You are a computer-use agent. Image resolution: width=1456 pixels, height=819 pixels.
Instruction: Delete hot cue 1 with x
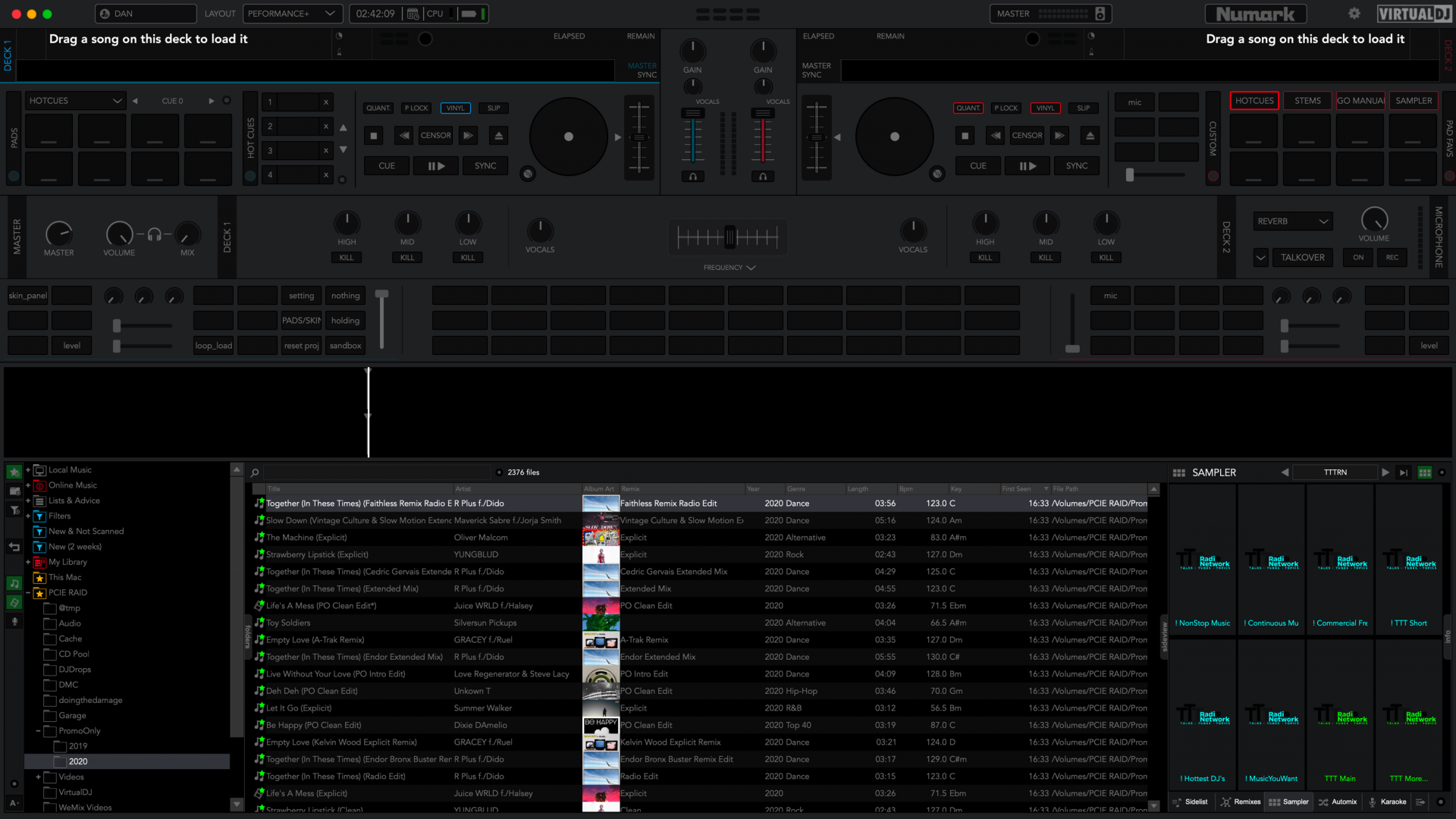coord(326,102)
